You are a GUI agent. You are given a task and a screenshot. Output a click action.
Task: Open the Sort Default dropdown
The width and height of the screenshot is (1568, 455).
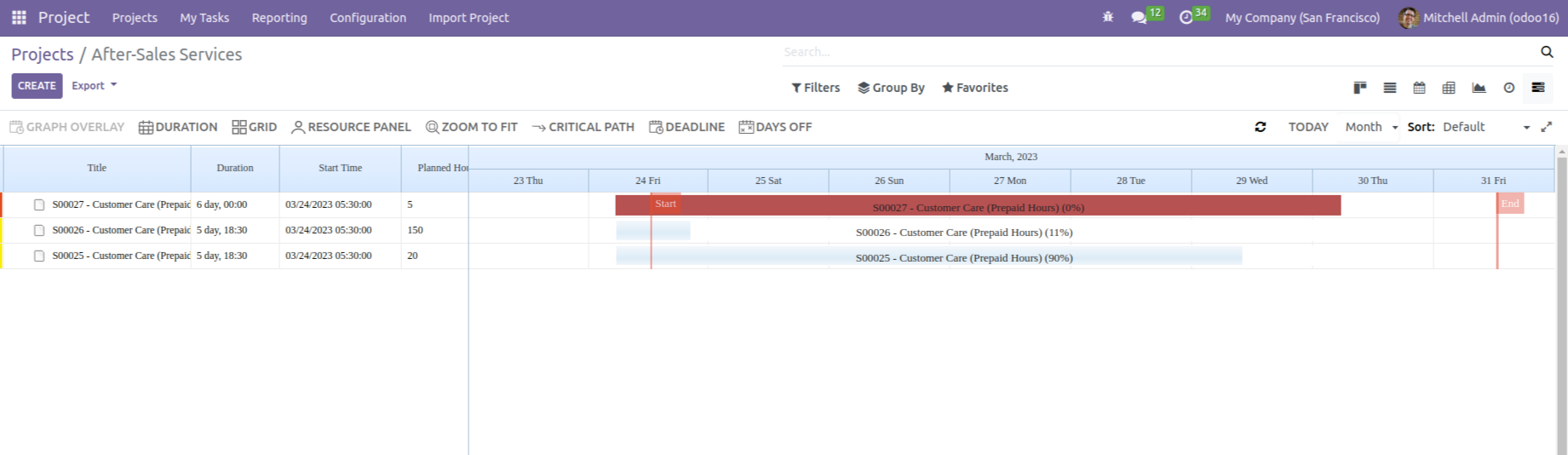1486,127
